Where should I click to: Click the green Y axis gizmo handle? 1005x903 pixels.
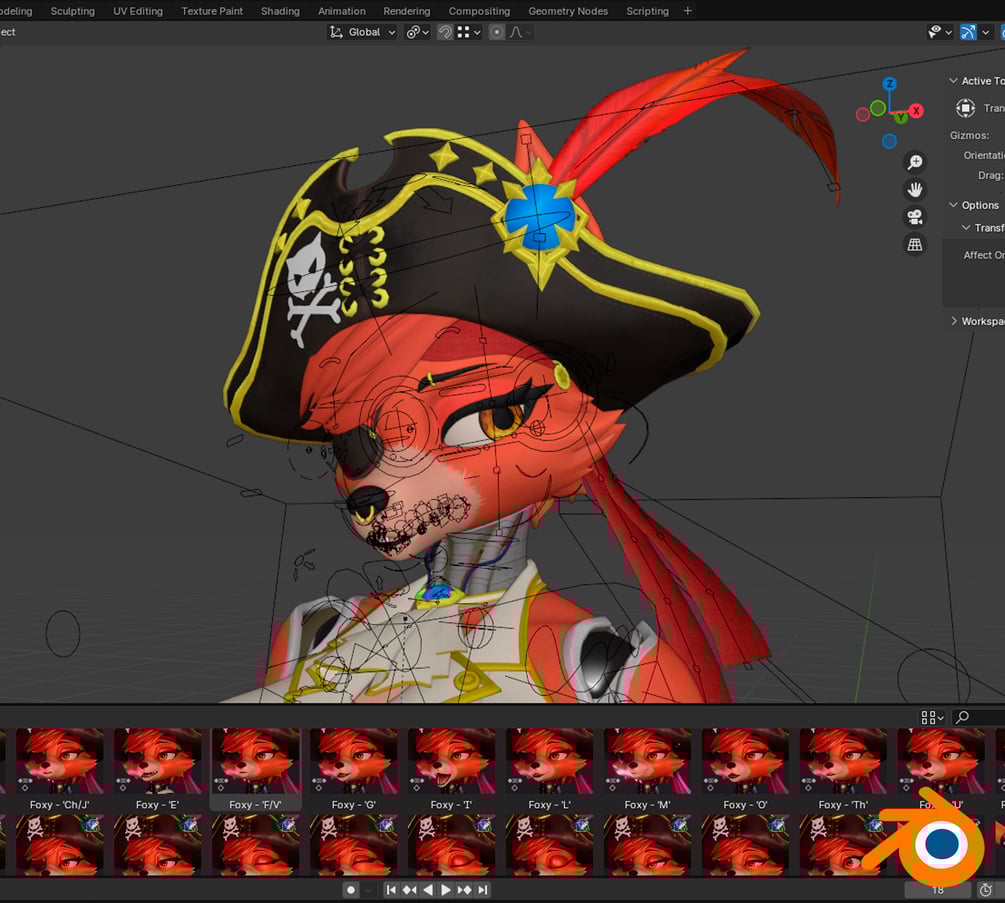[x=901, y=117]
